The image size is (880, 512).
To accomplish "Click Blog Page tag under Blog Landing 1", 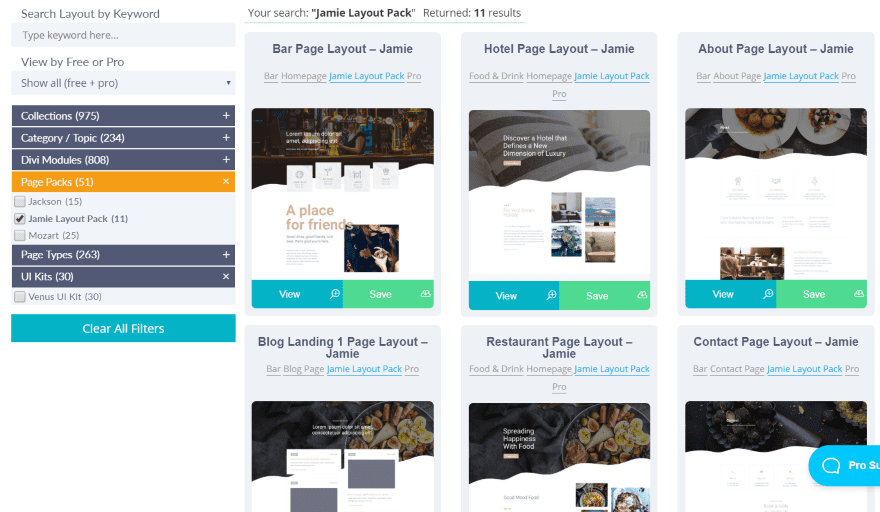I will (x=304, y=369).
